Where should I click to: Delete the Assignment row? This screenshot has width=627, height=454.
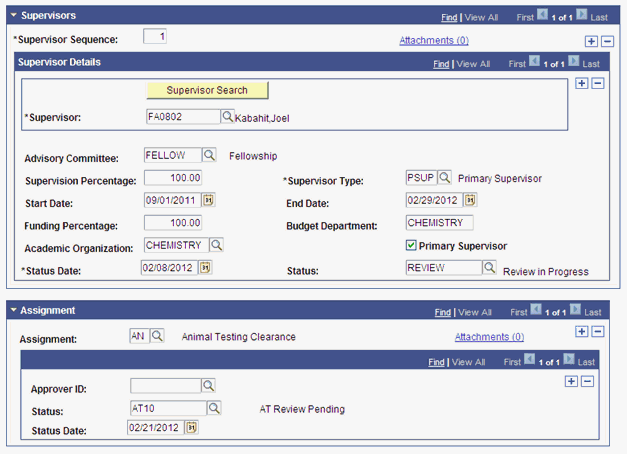(x=597, y=332)
